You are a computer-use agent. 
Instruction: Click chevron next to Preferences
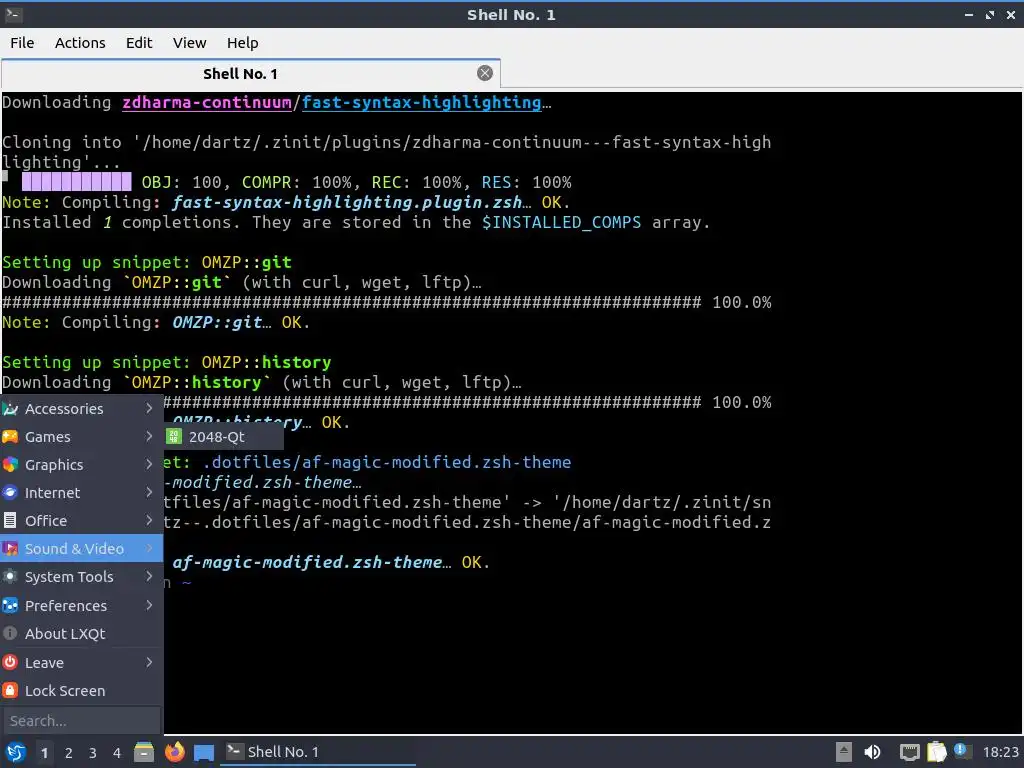point(149,605)
